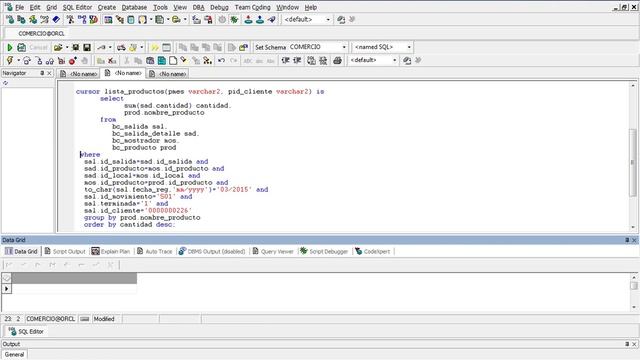Screen dimensions: 640x360
Task: Click the data grid vertical scrollbar
Action: point(633,292)
